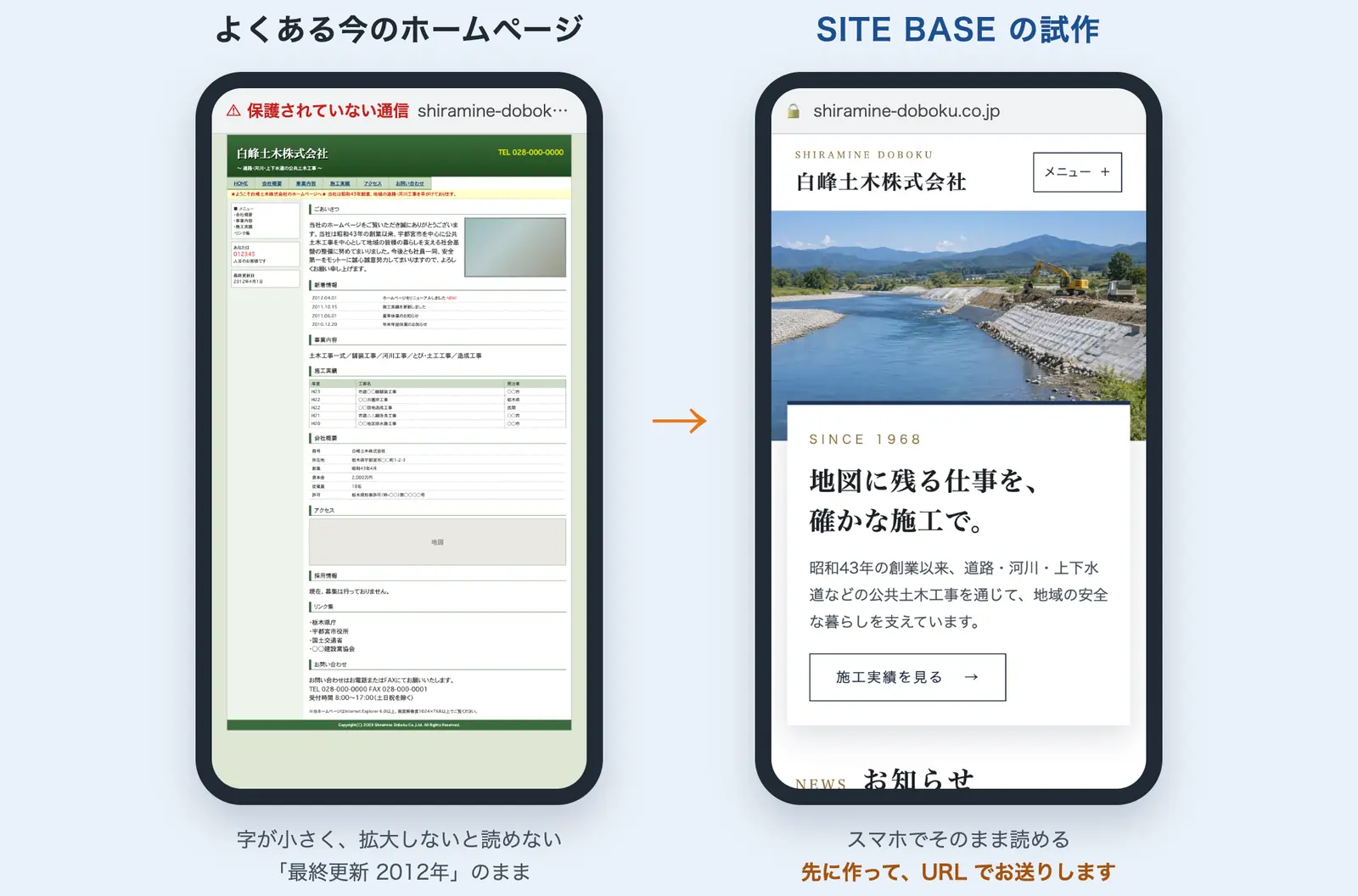Open the 事業内容 tab in the old navigation bar
The width and height of the screenshot is (1358, 896).
click(x=306, y=183)
